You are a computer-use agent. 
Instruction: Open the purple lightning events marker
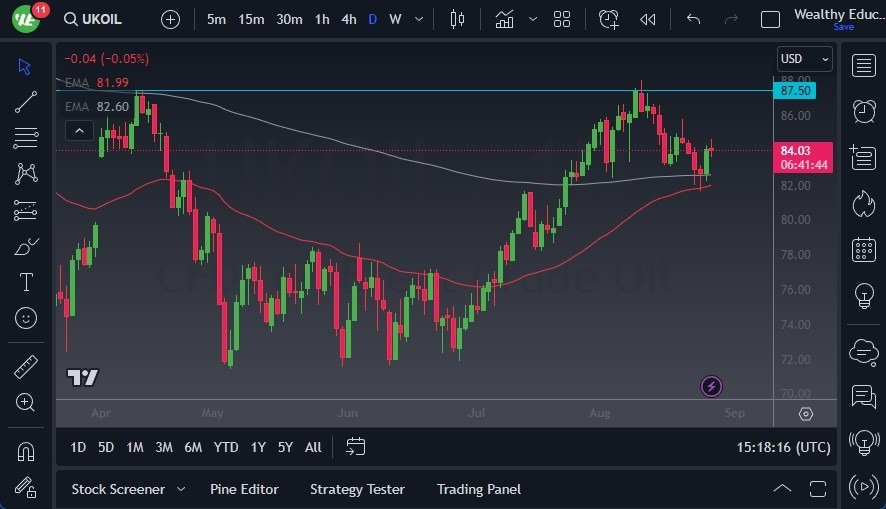pos(711,386)
